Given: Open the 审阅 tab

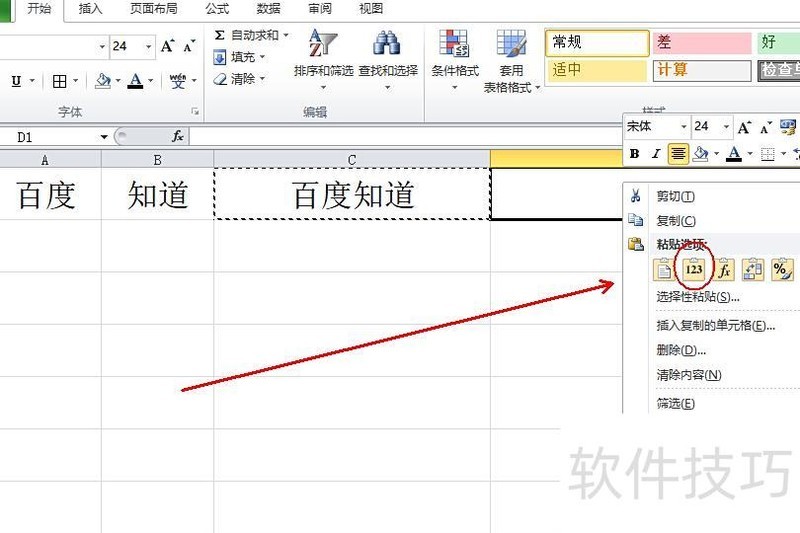Looking at the screenshot, I should click(x=320, y=9).
